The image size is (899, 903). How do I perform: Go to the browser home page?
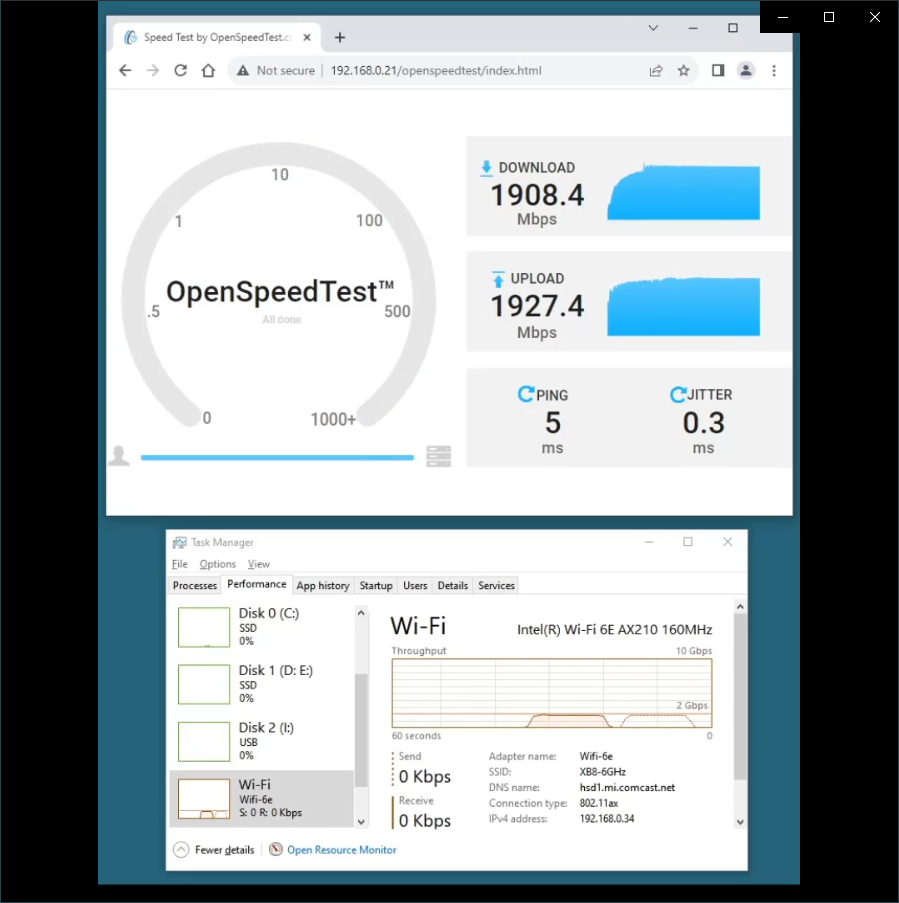coord(208,70)
